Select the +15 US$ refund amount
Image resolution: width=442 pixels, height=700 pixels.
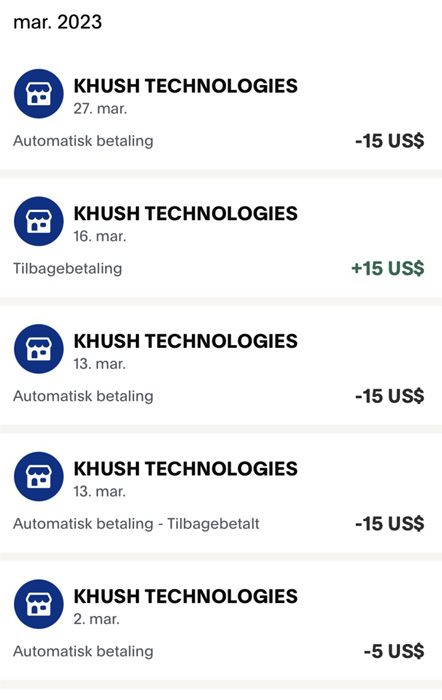click(388, 268)
